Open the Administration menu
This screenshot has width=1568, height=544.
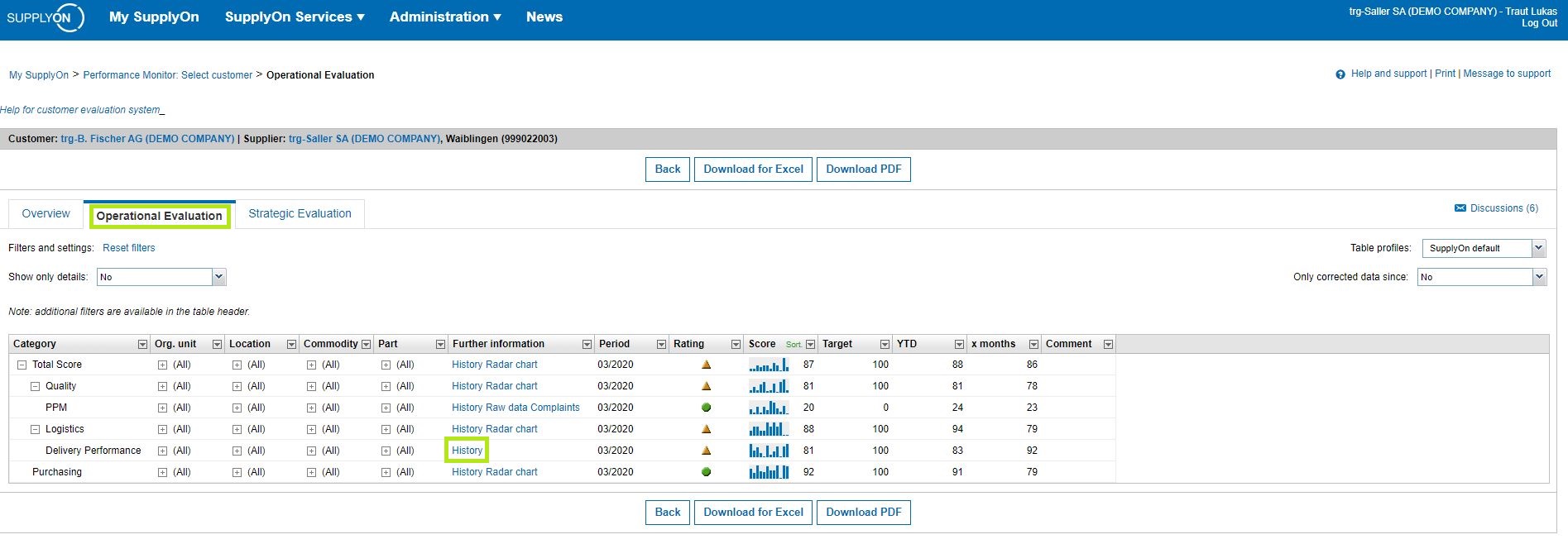coord(445,17)
